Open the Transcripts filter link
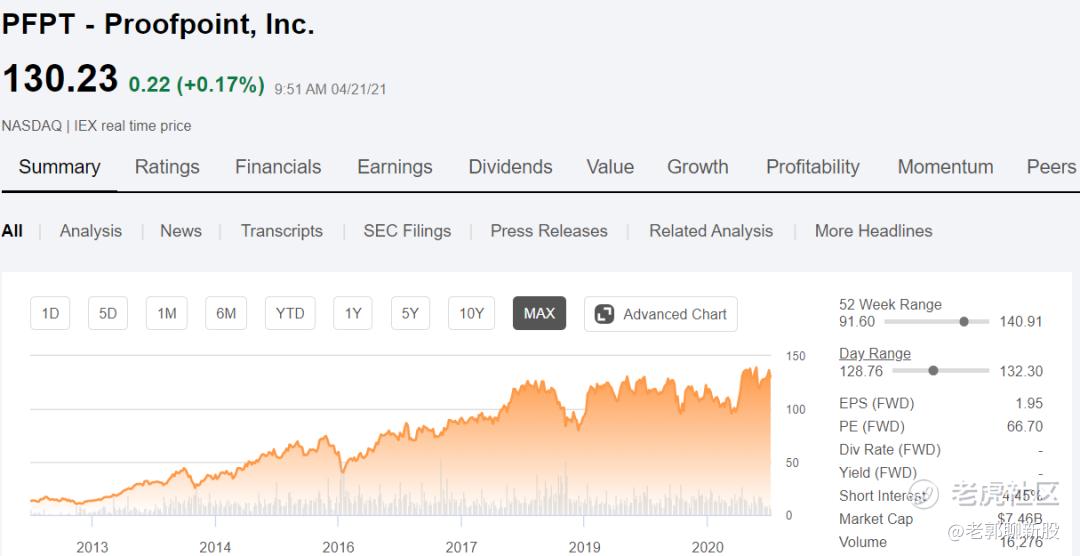Image resolution: width=1080 pixels, height=556 pixels. 282,231
